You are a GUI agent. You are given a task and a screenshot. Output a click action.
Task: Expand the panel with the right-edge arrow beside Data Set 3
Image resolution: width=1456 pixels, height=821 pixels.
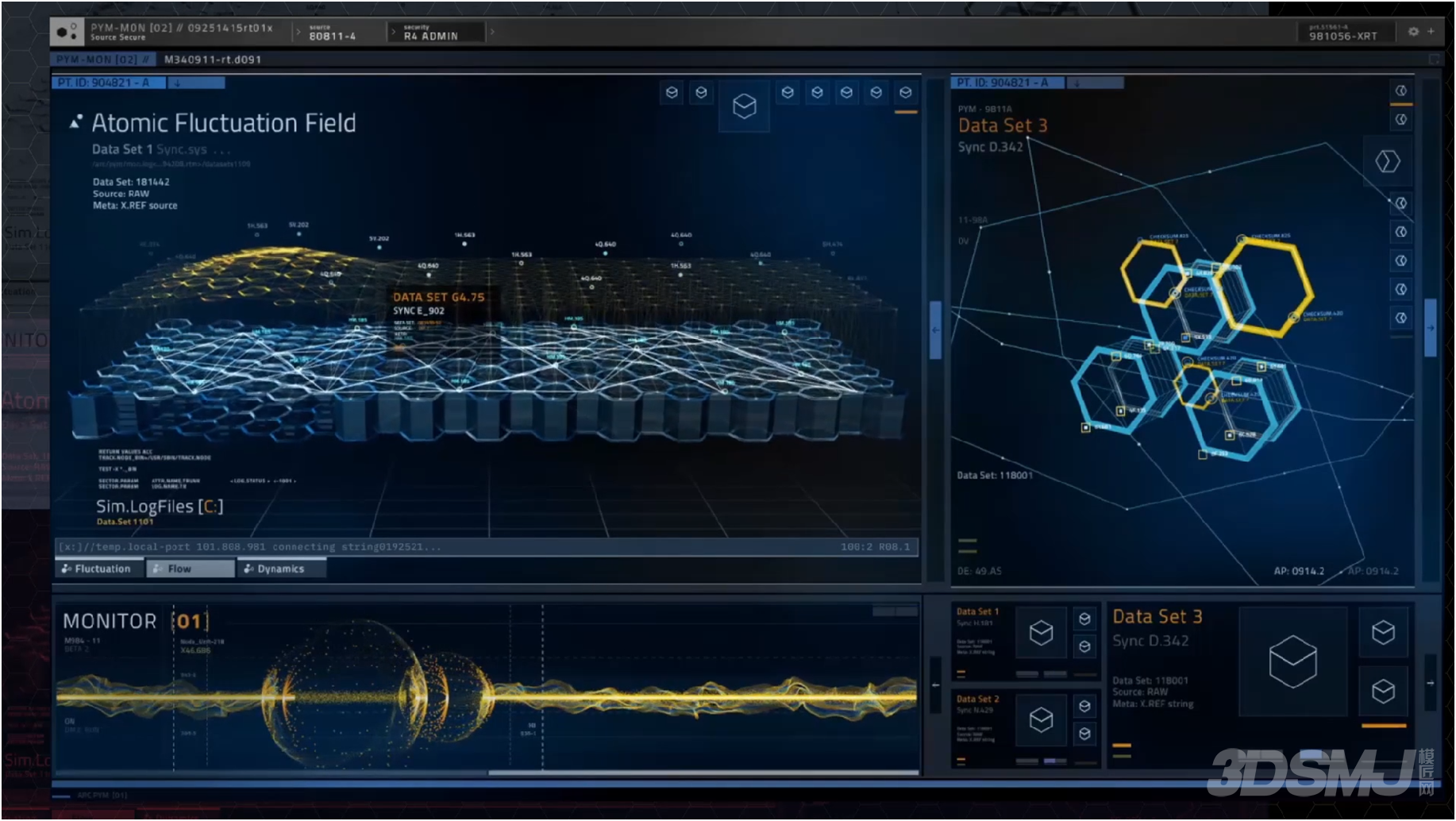pos(1431,327)
